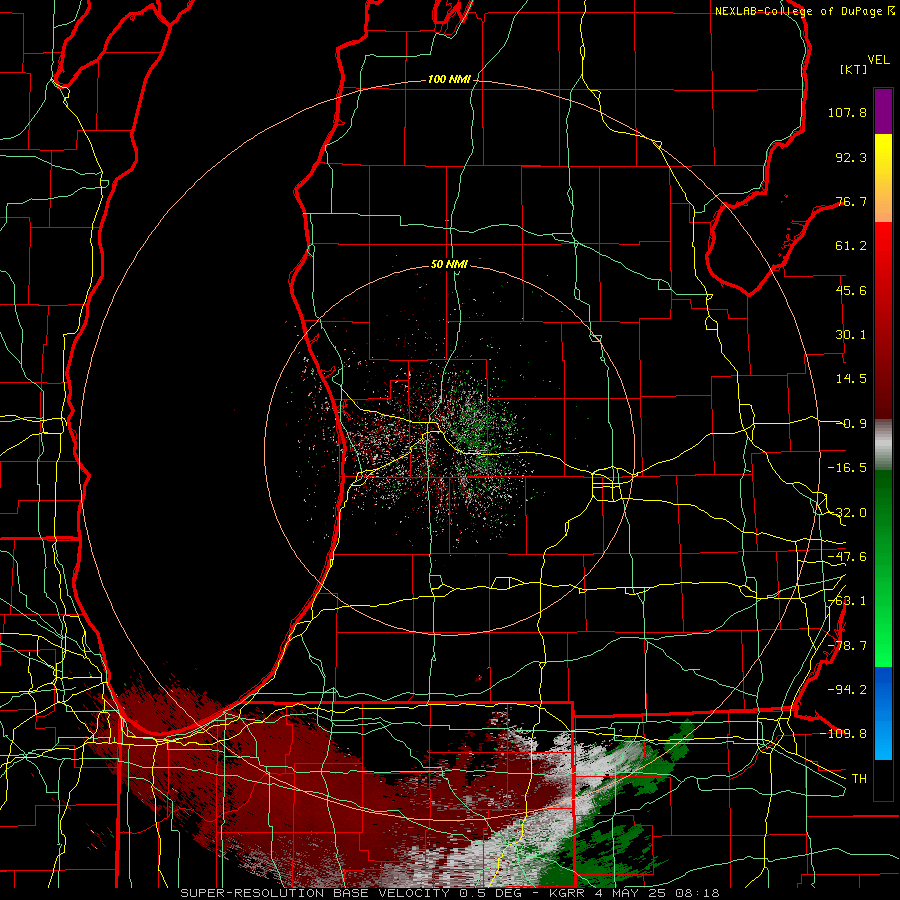
Task: Click the 14.5 legend value
Action: (x=851, y=379)
